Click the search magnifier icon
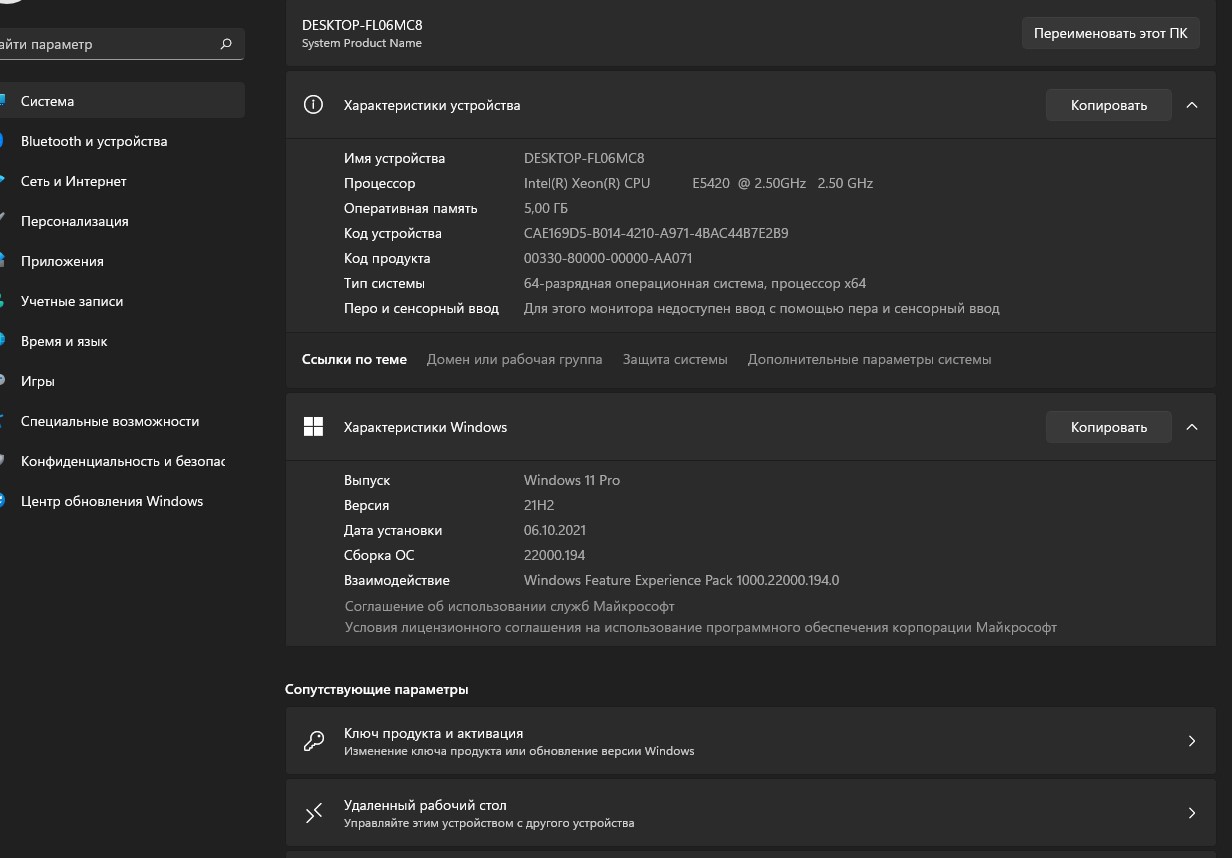Screen dimensions: 1232x858 [226, 44]
